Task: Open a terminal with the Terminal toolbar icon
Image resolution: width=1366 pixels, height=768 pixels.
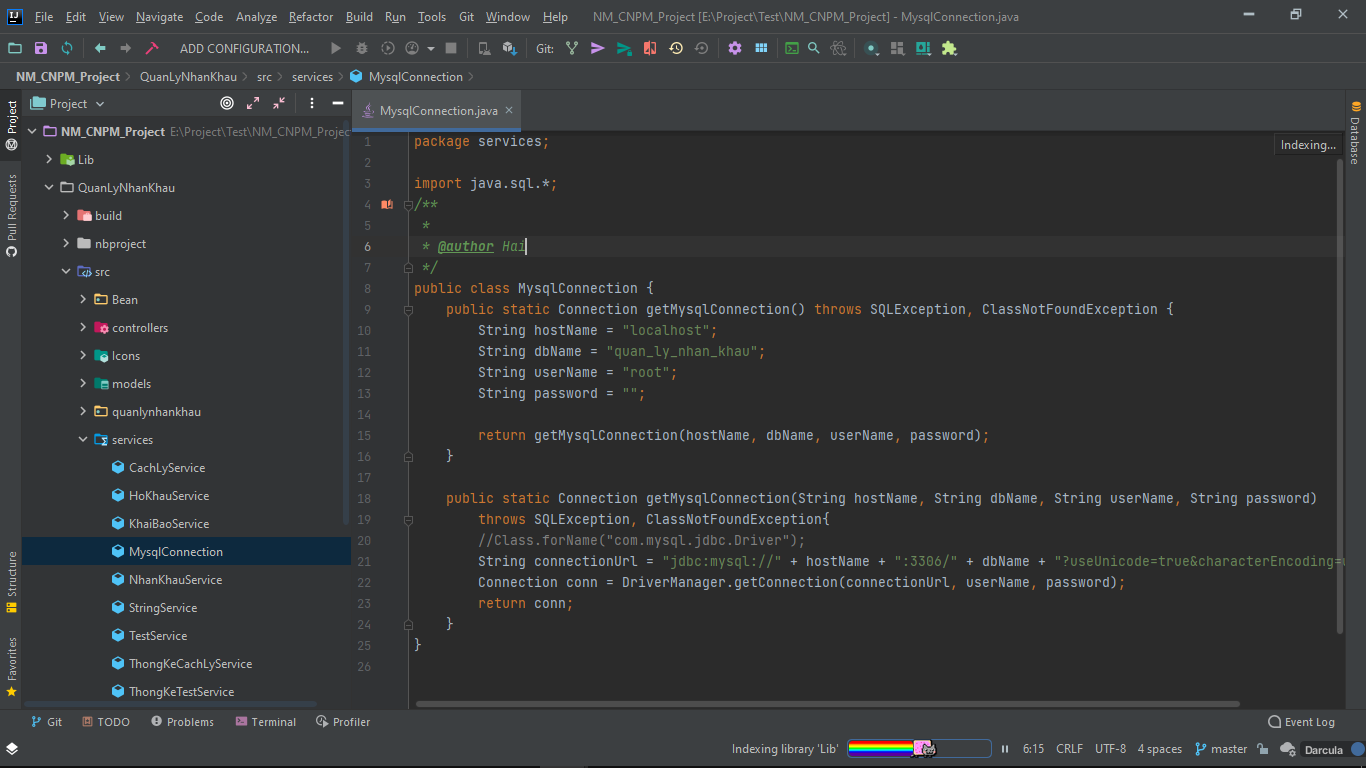Action: click(x=791, y=47)
